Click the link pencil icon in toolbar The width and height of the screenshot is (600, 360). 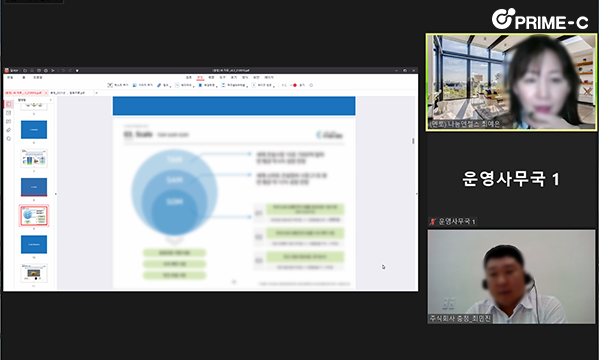coord(159,85)
